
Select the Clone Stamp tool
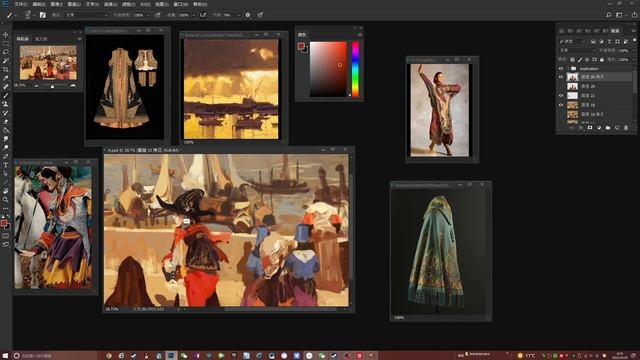click(6, 104)
